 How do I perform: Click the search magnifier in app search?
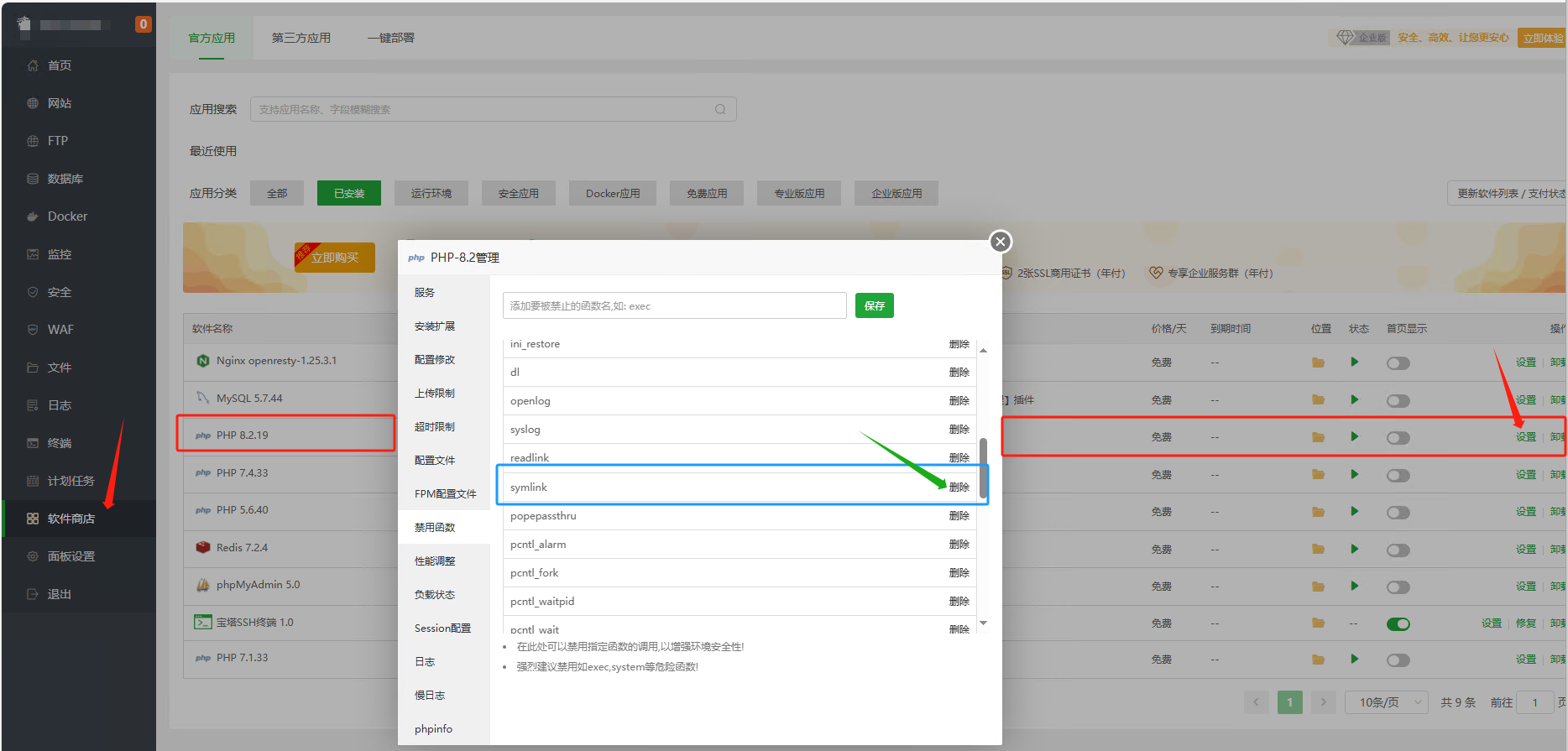pos(720,109)
